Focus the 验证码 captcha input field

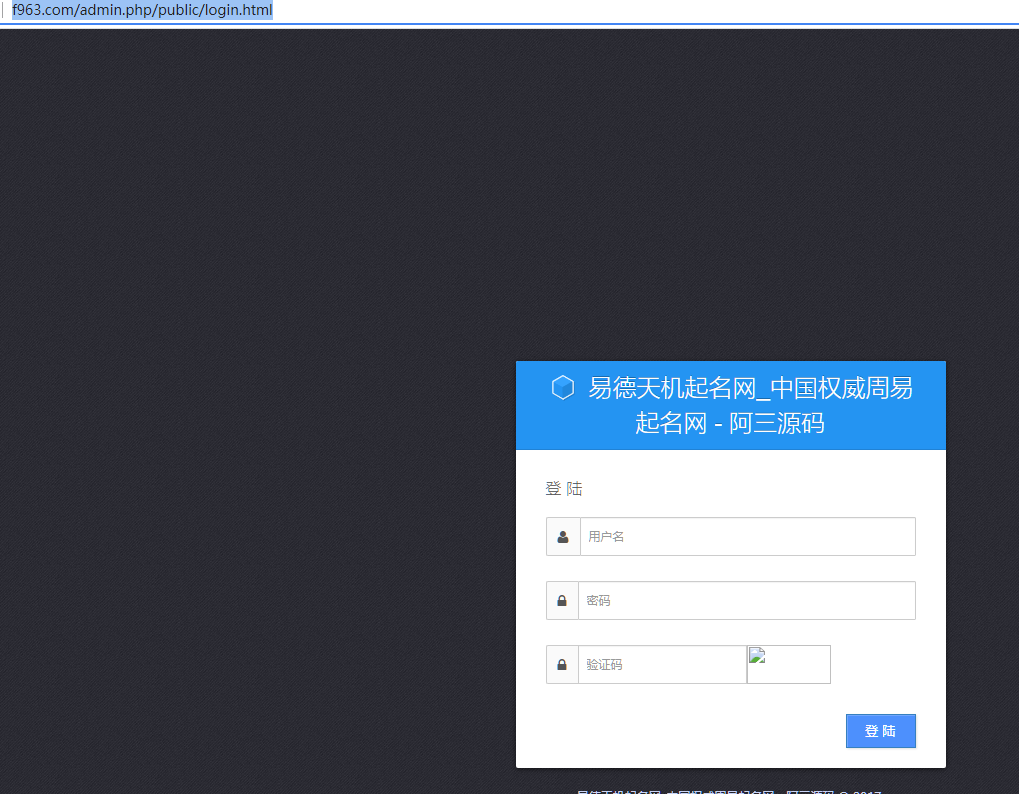pos(662,665)
